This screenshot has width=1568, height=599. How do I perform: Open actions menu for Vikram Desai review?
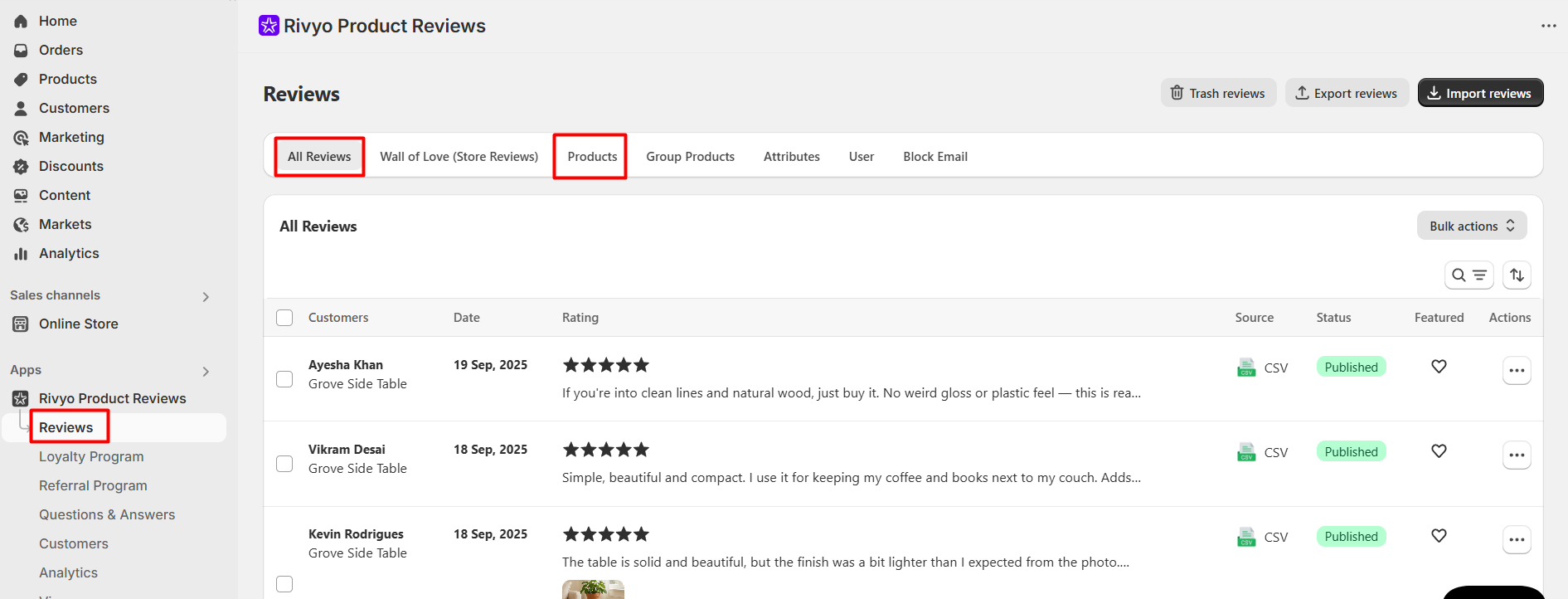point(1517,455)
